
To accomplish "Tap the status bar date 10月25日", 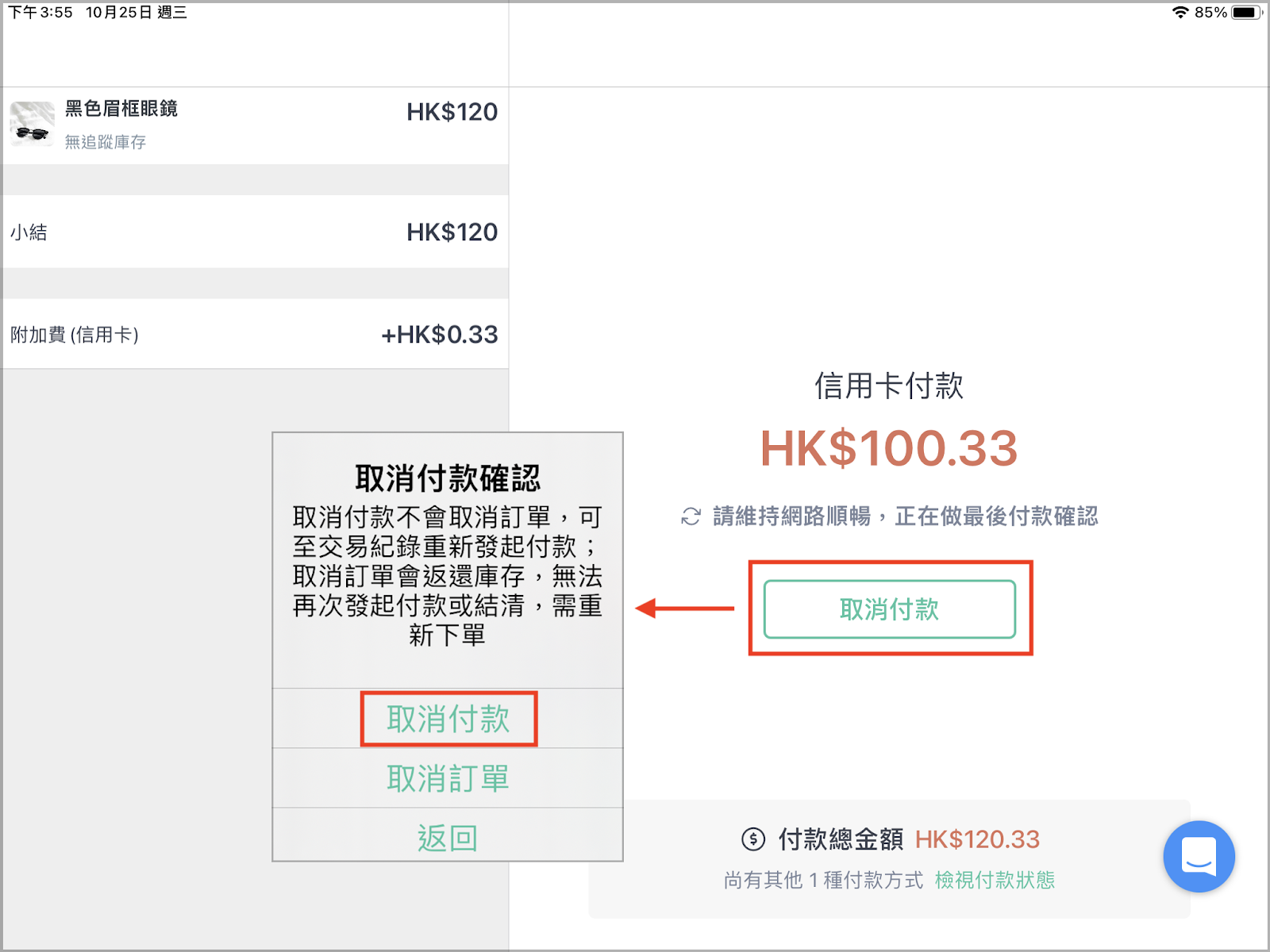I will point(119,12).
